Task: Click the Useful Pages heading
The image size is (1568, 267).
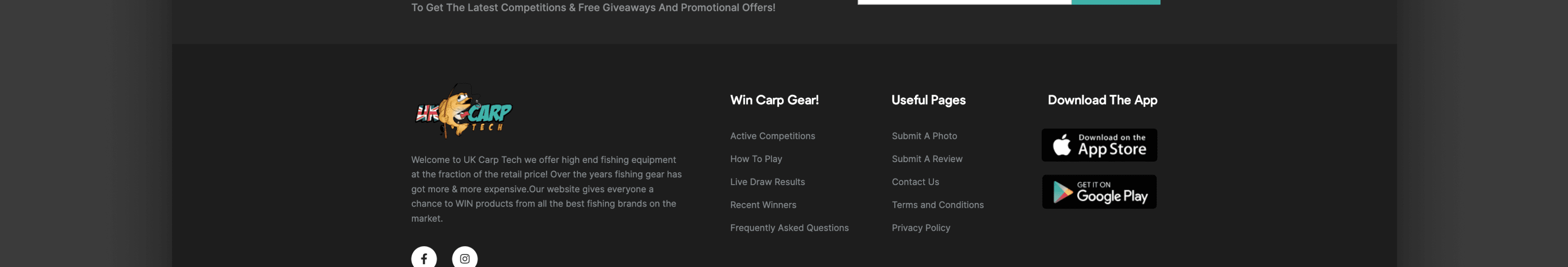Action: 928,100
